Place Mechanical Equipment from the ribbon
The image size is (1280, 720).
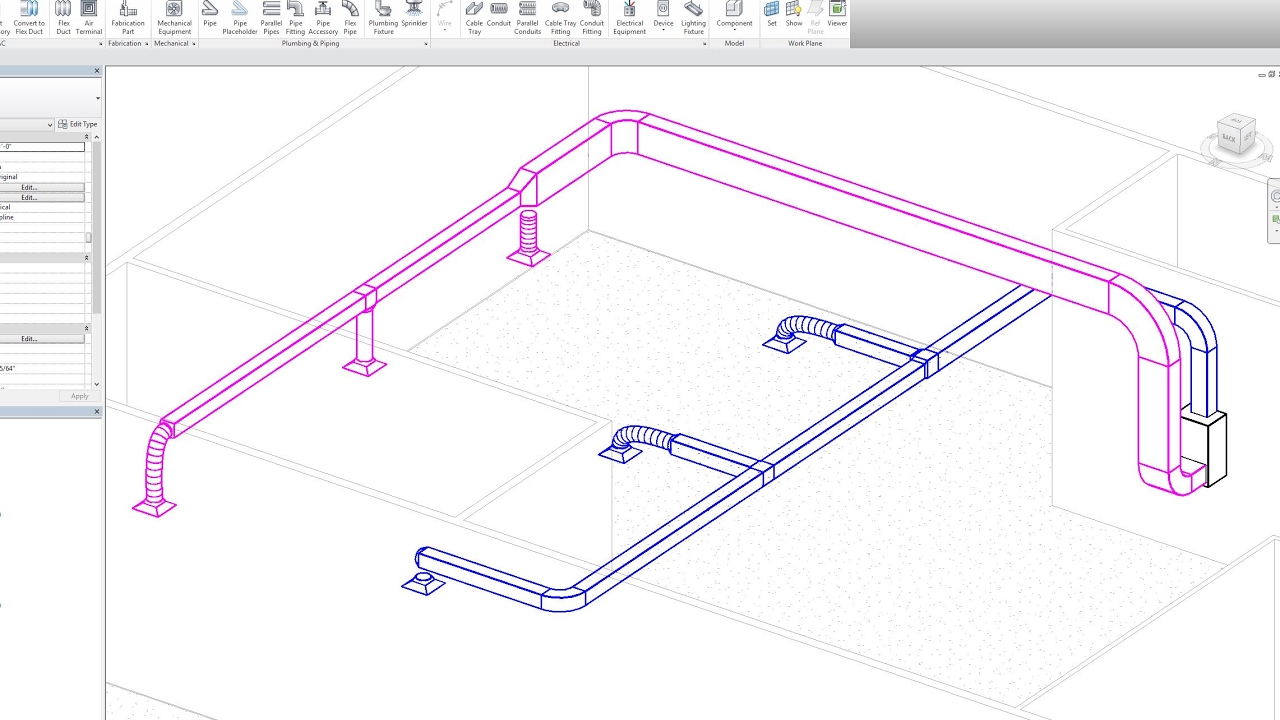174,18
